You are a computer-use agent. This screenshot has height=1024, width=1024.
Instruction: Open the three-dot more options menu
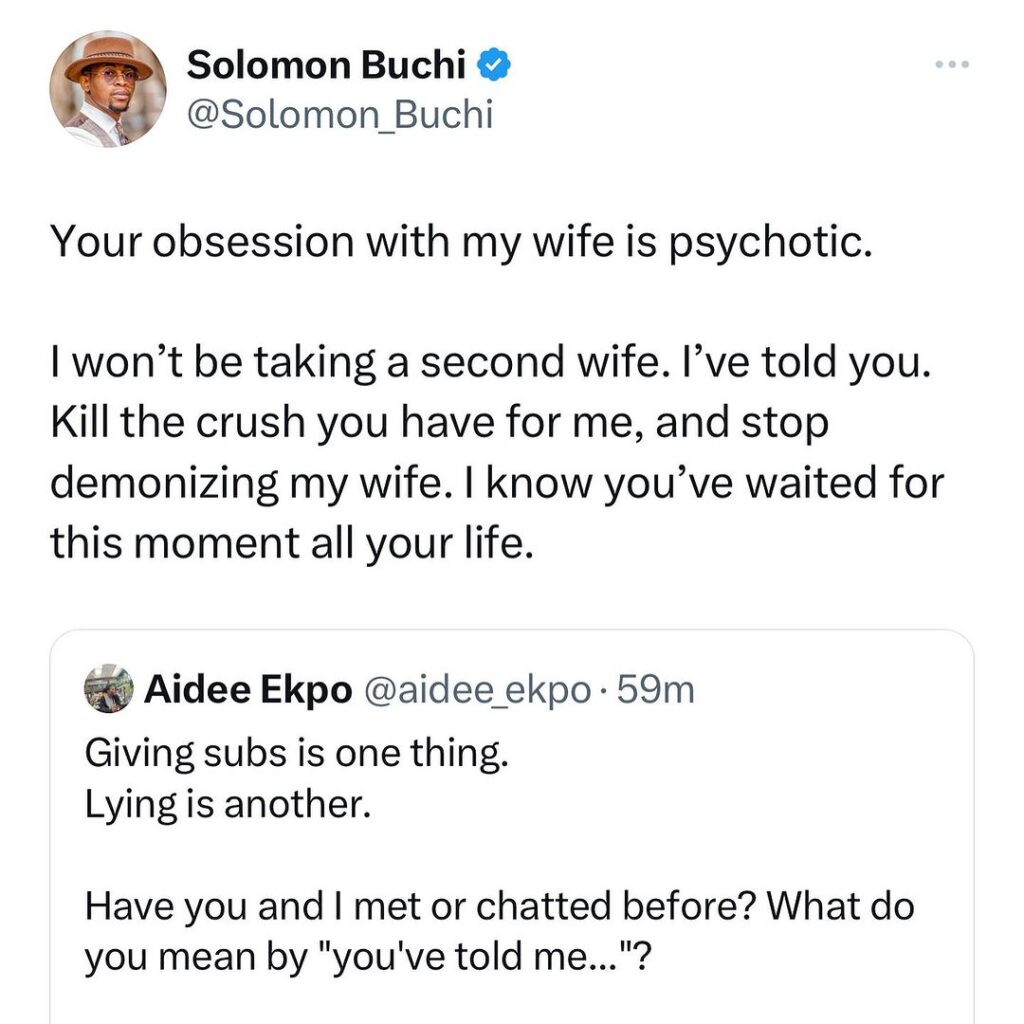pyautogui.click(x=951, y=66)
